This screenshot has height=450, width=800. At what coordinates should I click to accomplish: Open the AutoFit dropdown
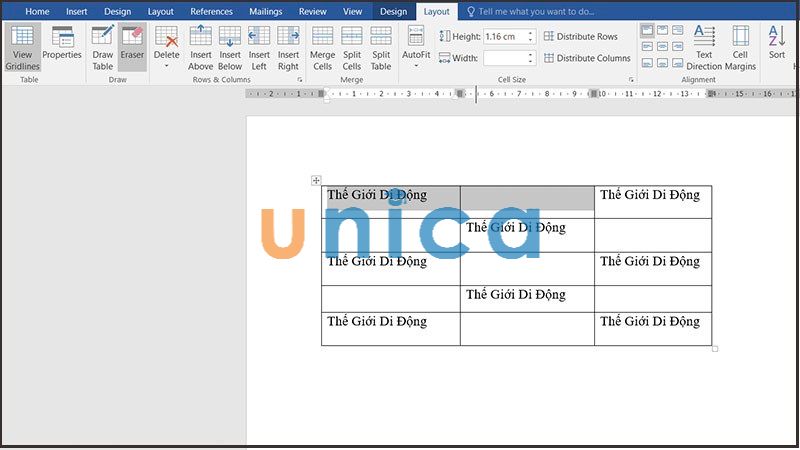[x=416, y=47]
